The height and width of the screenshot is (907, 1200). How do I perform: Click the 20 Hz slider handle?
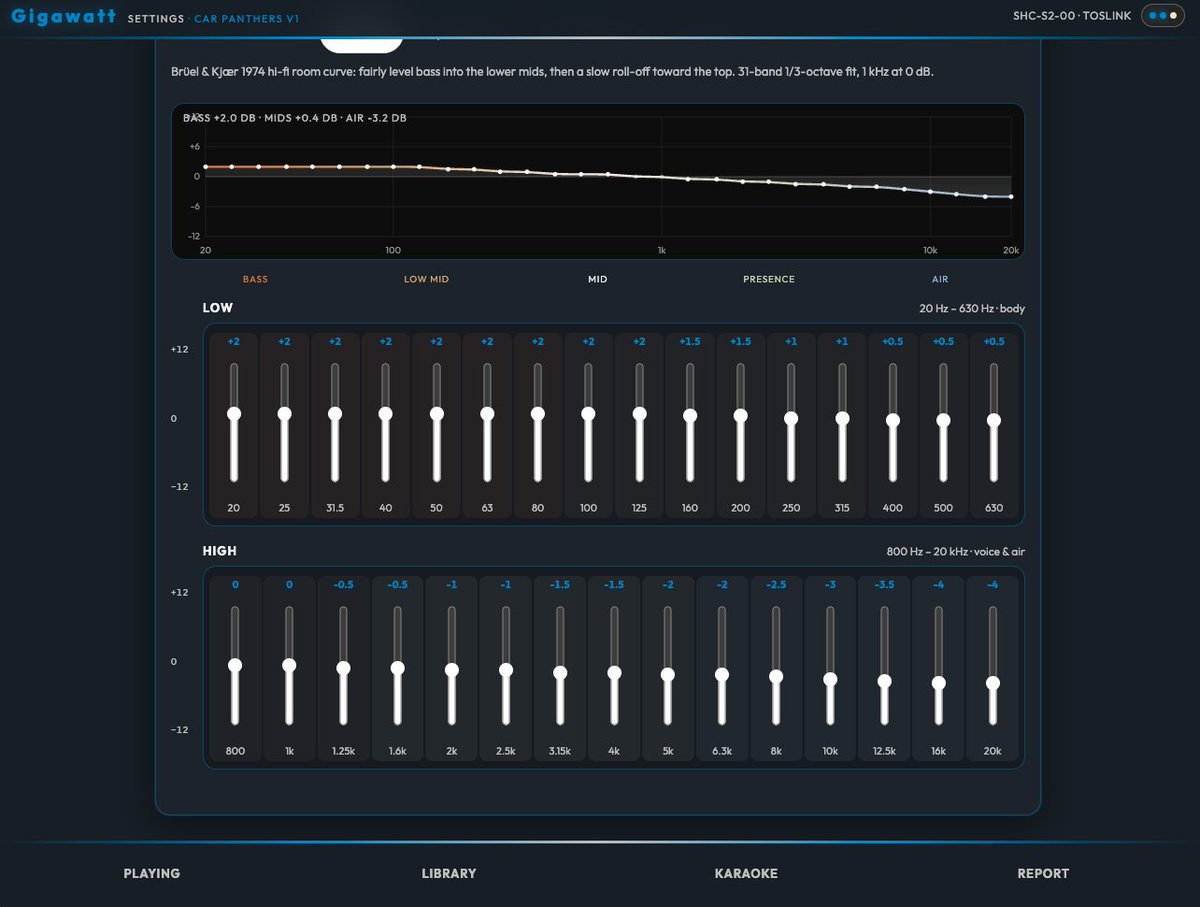(x=234, y=413)
